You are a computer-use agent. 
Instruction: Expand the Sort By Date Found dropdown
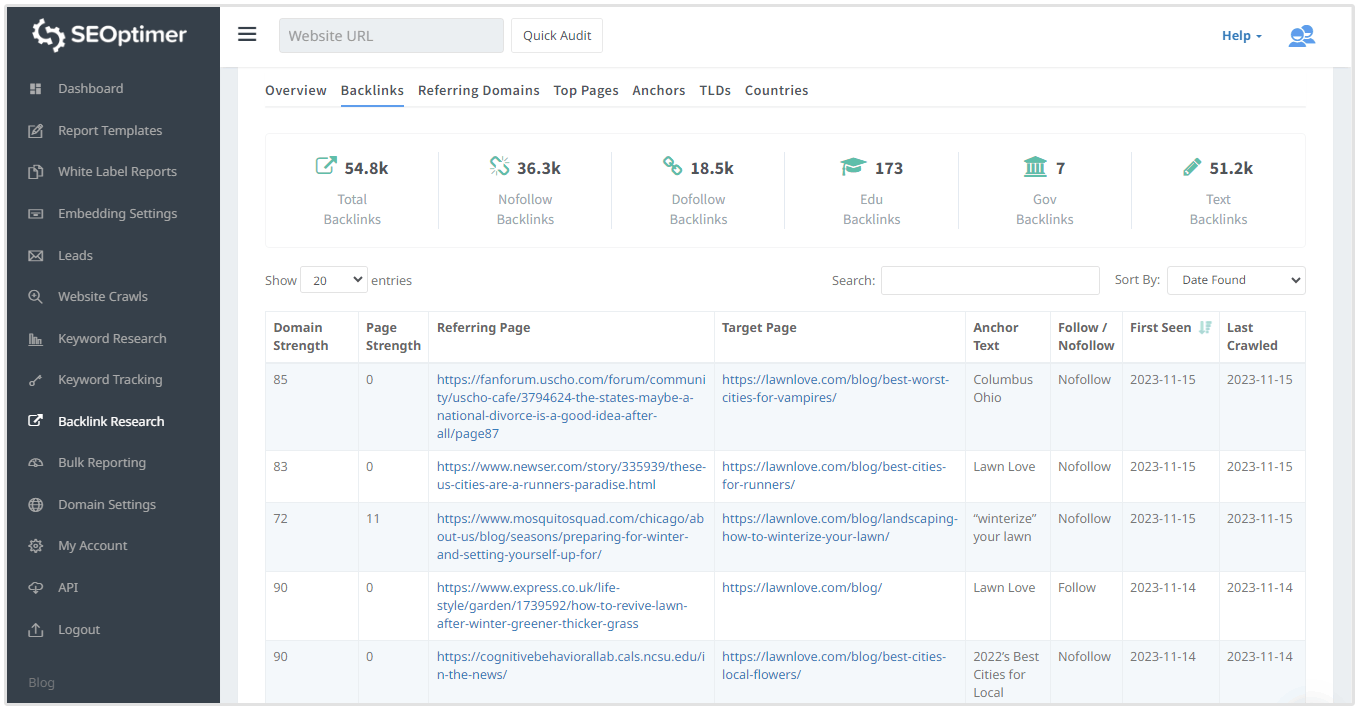coord(1235,281)
